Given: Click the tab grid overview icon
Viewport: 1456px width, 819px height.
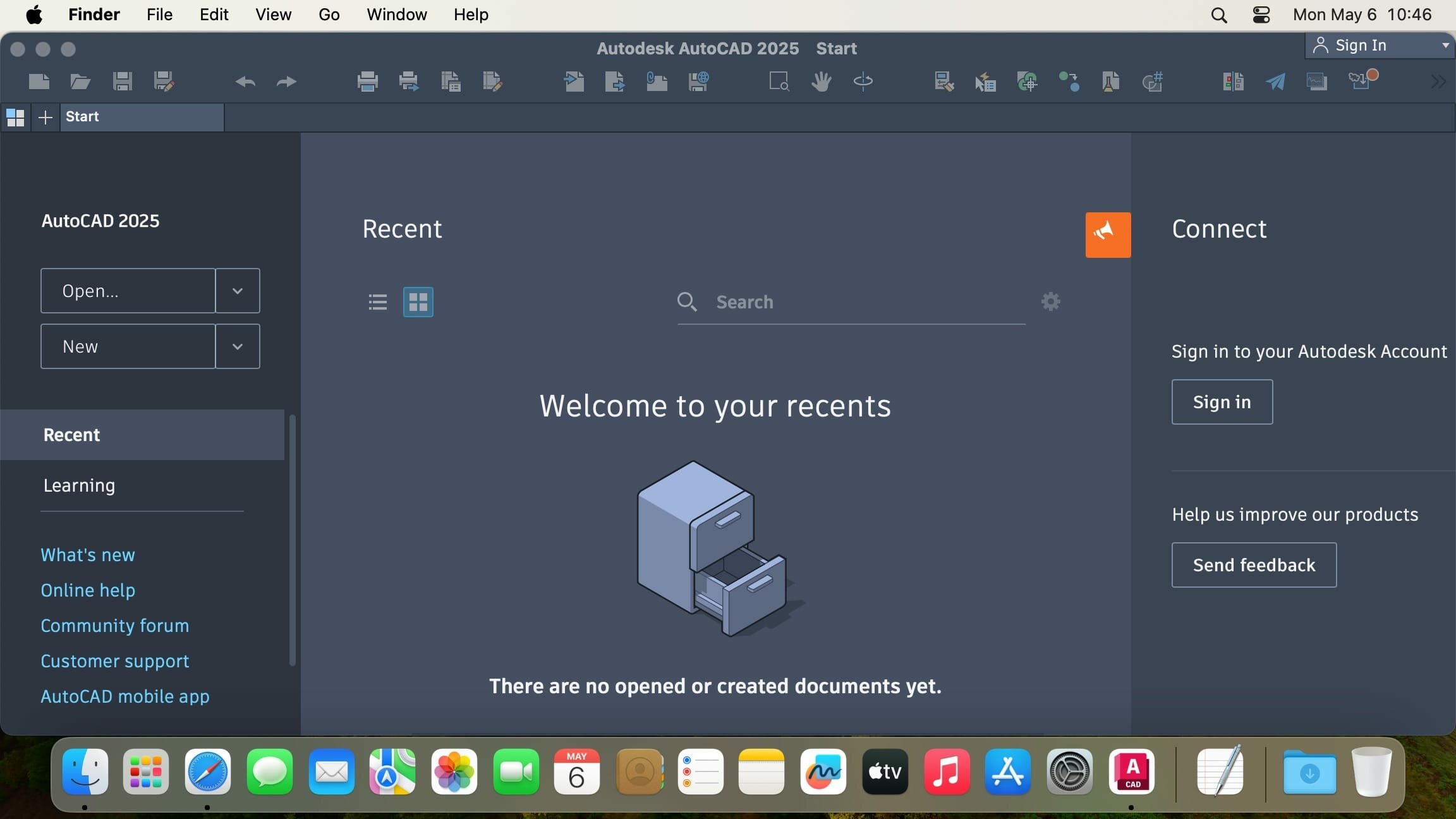Looking at the screenshot, I should click(x=15, y=117).
